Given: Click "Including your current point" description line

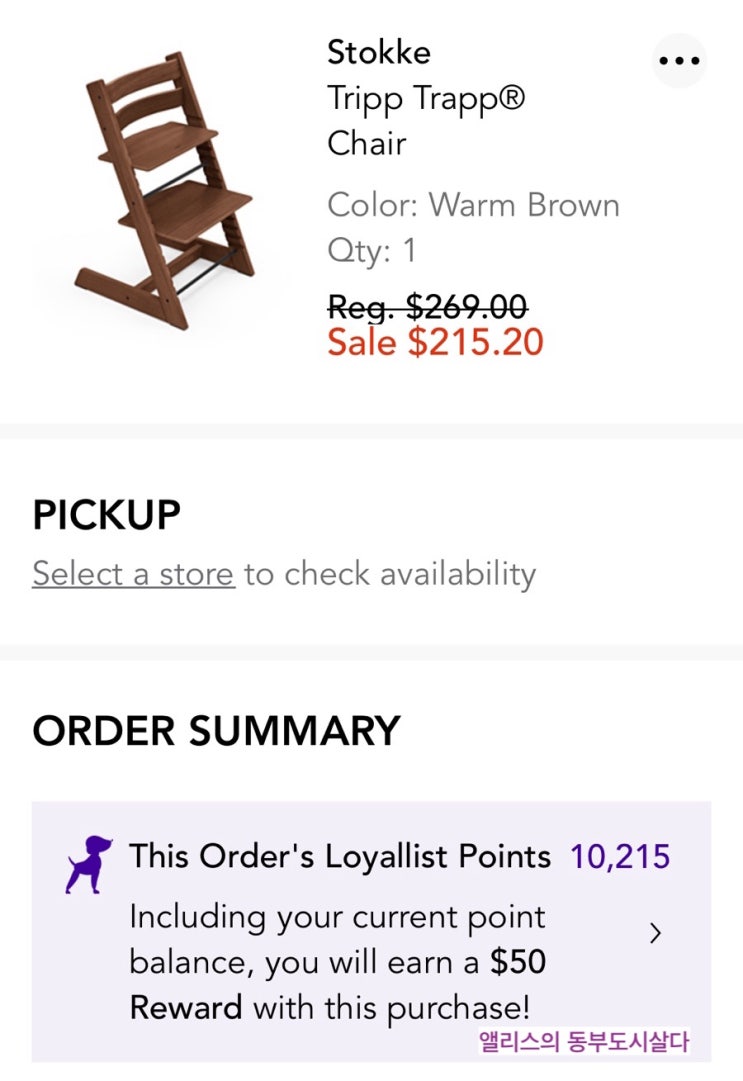Looking at the screenshot, I should (337, 917).
